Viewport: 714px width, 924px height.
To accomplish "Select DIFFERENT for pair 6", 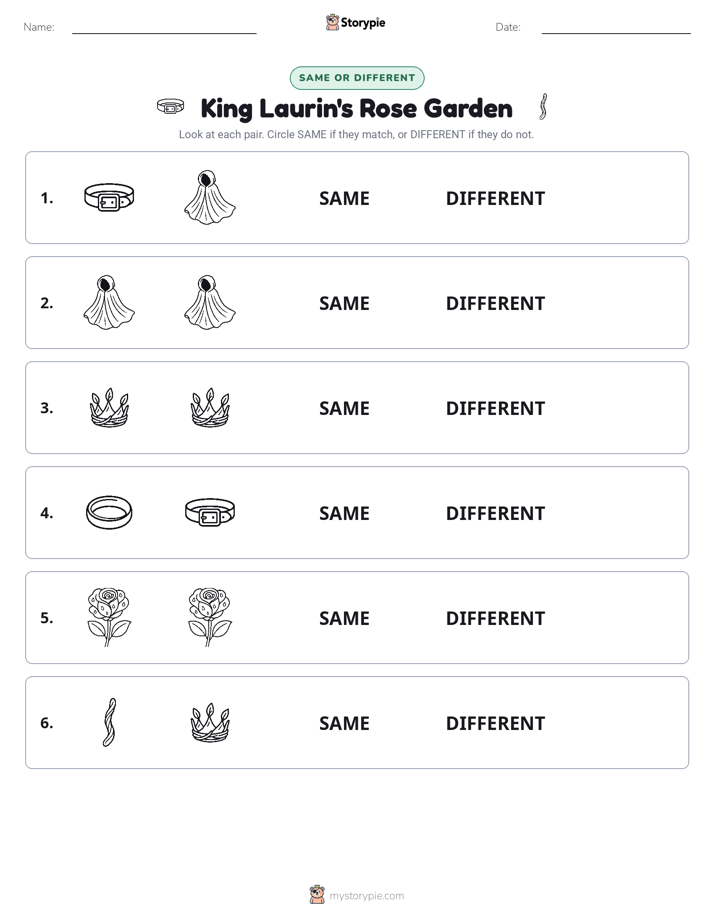I will point(495,723).
